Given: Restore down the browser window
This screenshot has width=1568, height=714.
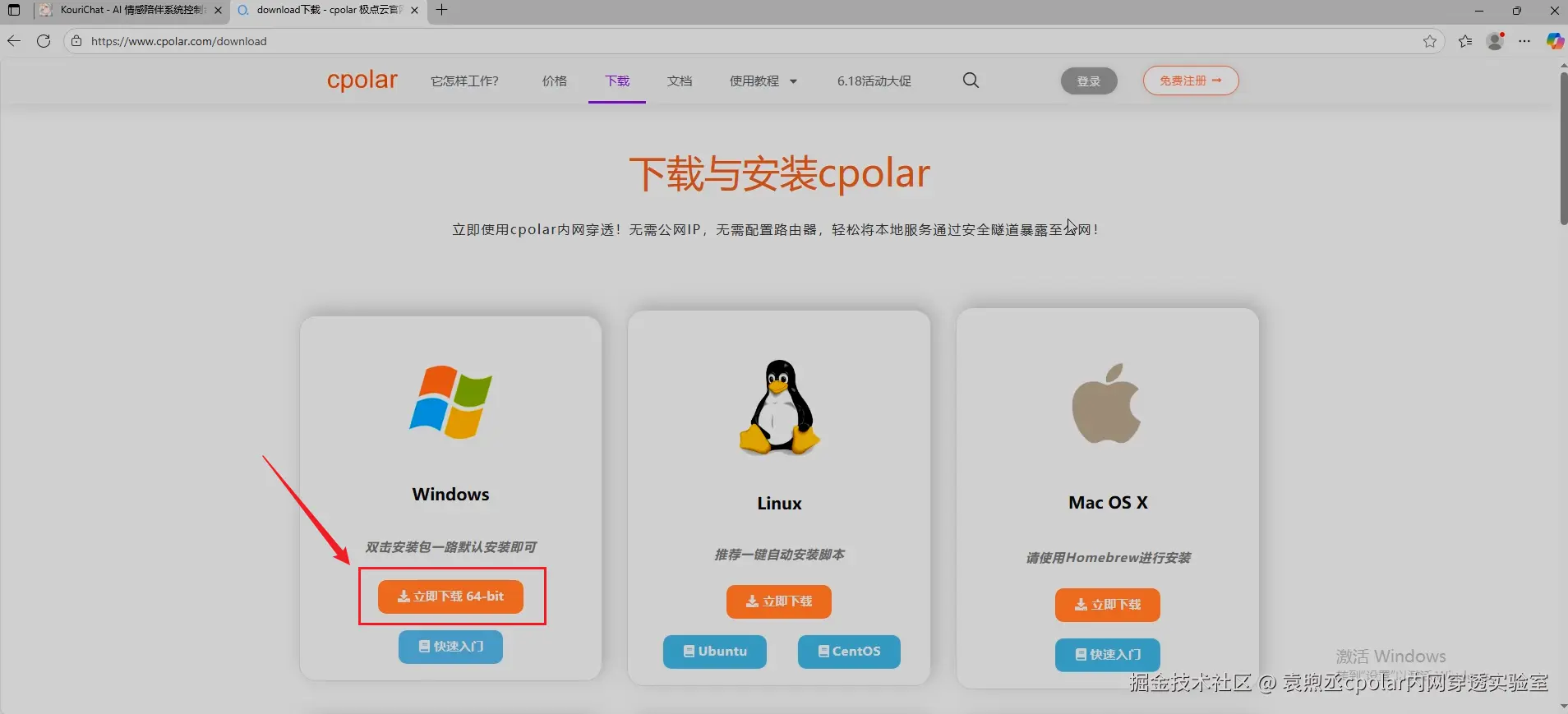Looking at the screenshot, I should (1517, 11).
